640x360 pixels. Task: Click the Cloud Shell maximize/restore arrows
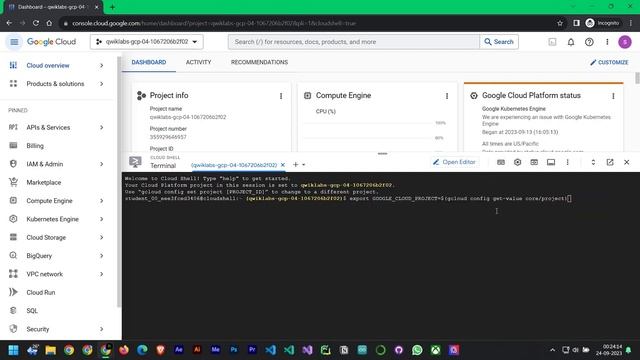pos(593,162)
